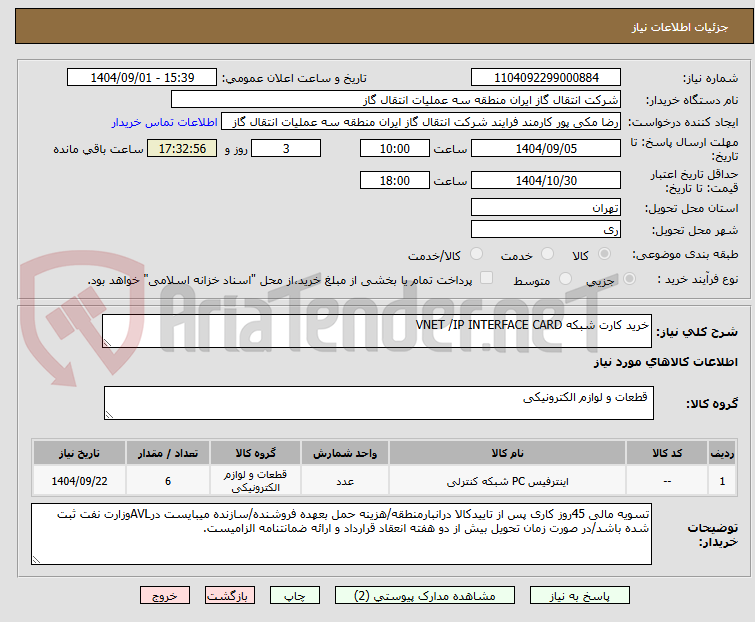Click the تعداد / مقدار column header
755x622 pixels.
point(168,453)
